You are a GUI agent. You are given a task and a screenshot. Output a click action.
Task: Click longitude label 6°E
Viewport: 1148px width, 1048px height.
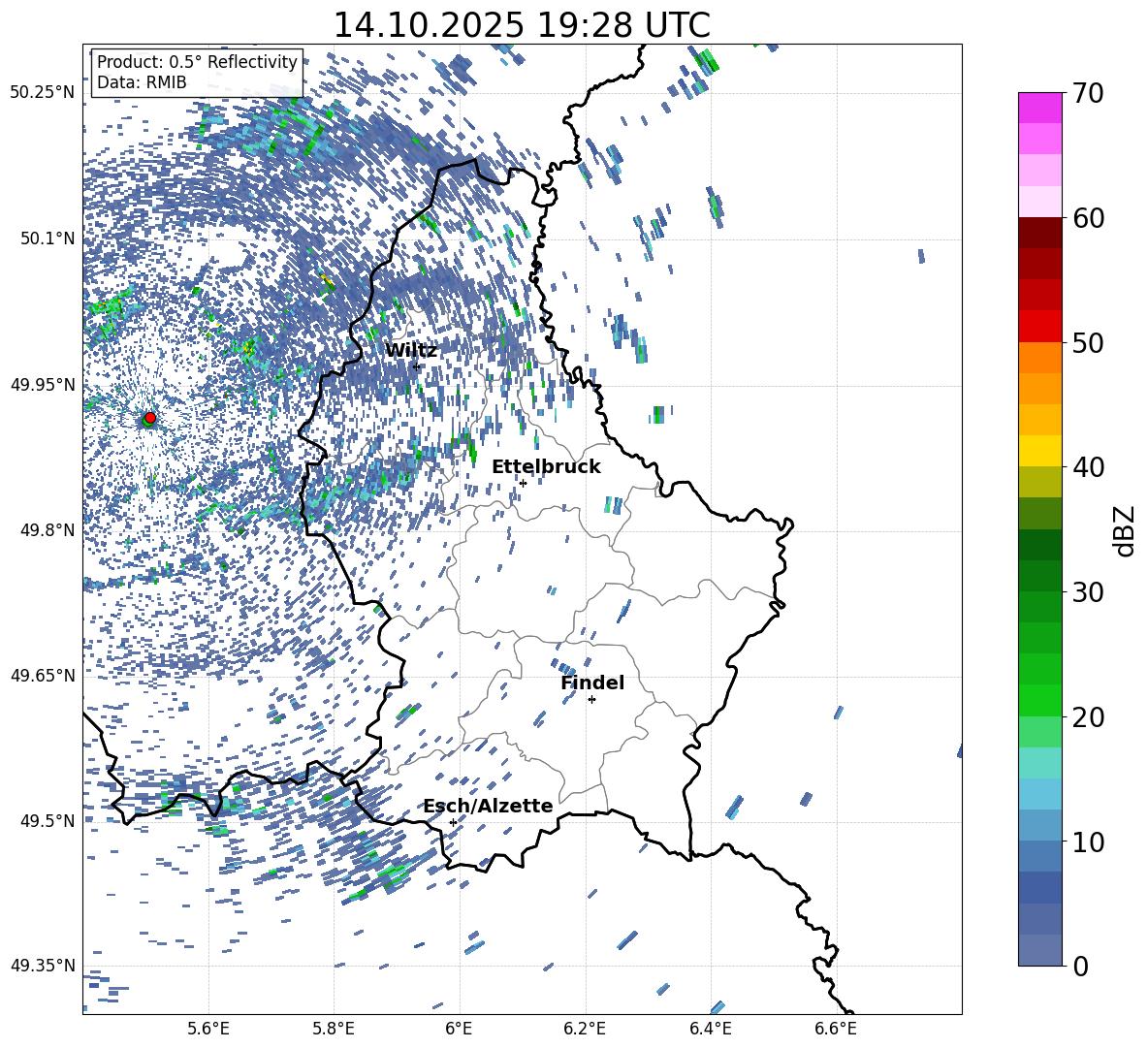tap(459, 1029)
